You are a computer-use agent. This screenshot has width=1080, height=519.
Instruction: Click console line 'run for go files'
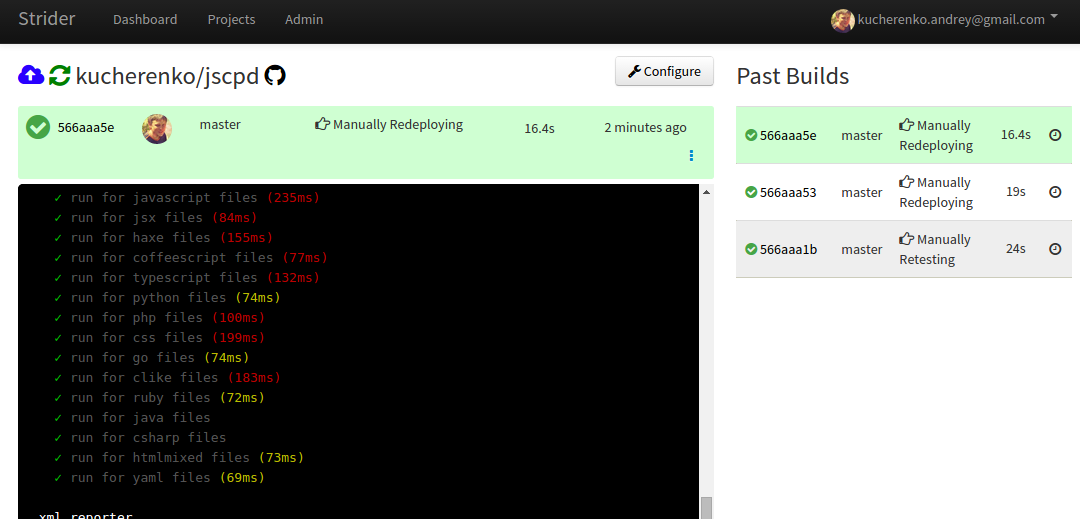click(152, 358)
